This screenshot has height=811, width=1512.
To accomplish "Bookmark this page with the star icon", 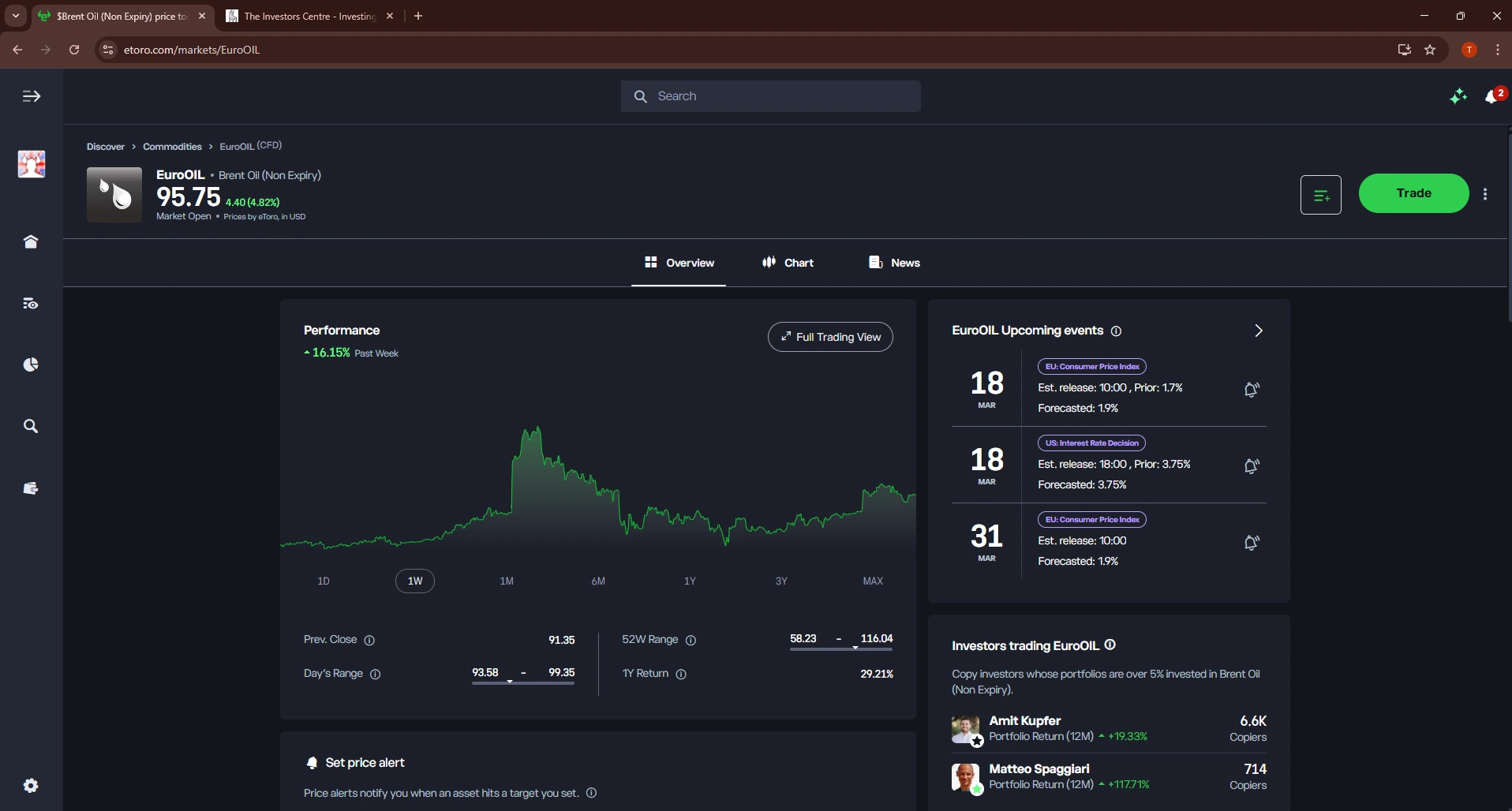I will [x=1430, y=50].
